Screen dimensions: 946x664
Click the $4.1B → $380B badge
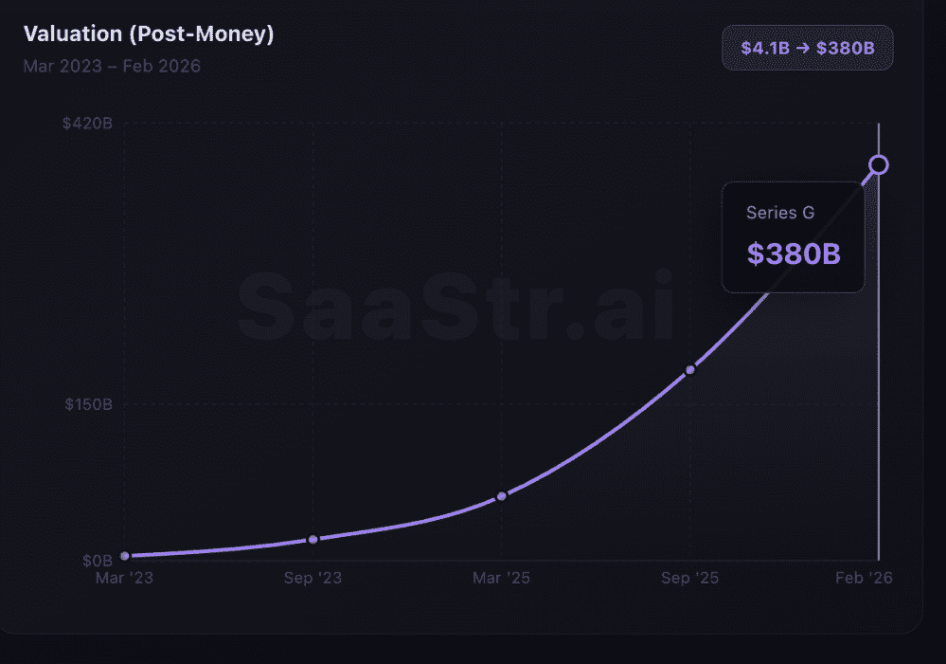807,47
